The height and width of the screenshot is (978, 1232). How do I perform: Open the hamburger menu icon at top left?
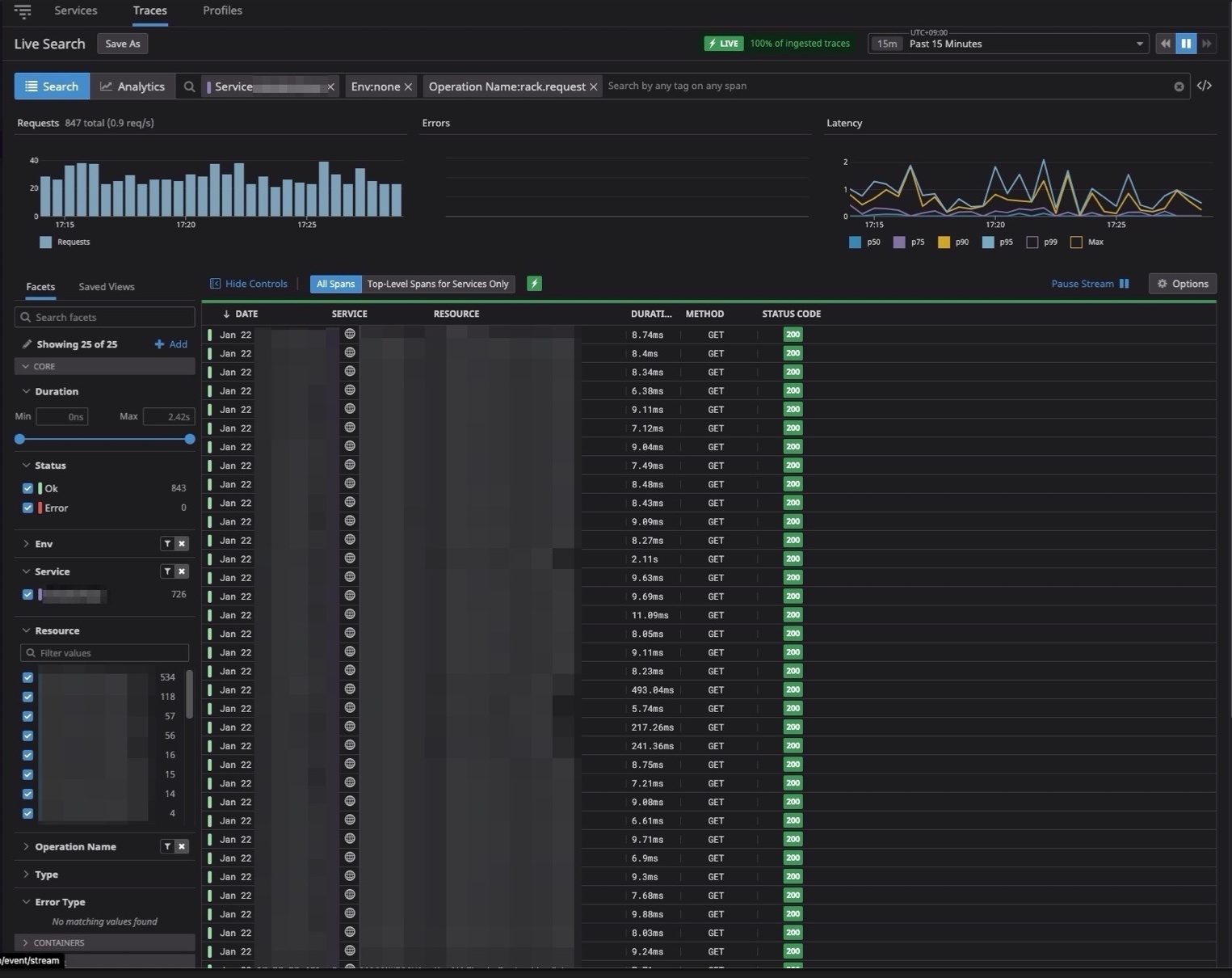click(23, 11)
